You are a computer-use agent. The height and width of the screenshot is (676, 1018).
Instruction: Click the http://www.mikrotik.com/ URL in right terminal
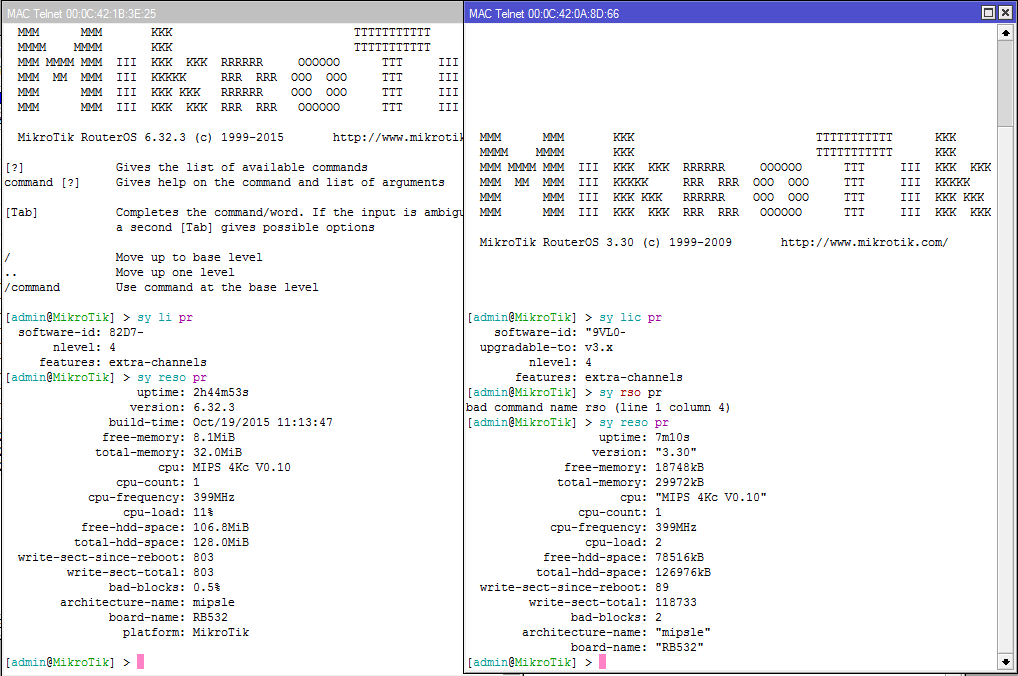click(x=864, y=242)
